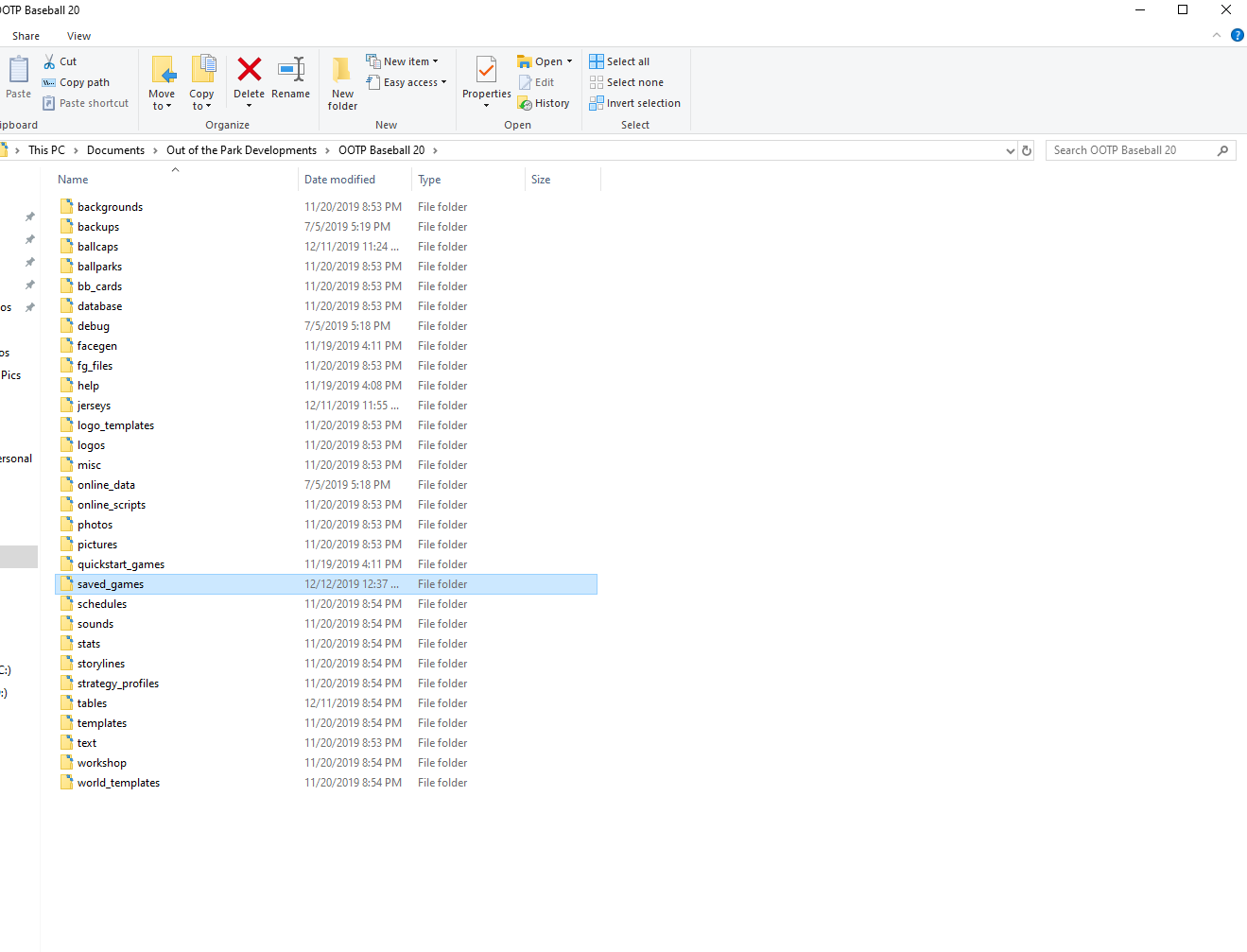Click the Move to icon
Image resolution: width=1247 pixels, height=952 pixels.
pyautogui.click(x=163, y=70)
